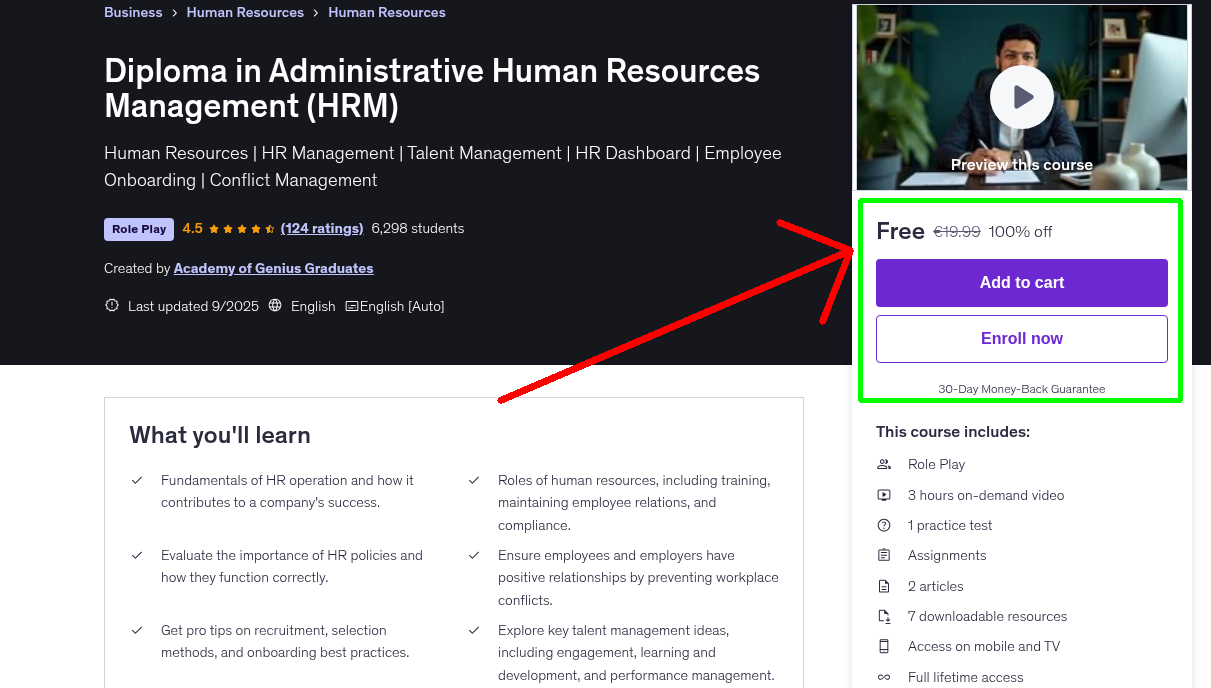Click the Enroll now button
This screenshot has width=1211, height=688.
click(1021, 338)
